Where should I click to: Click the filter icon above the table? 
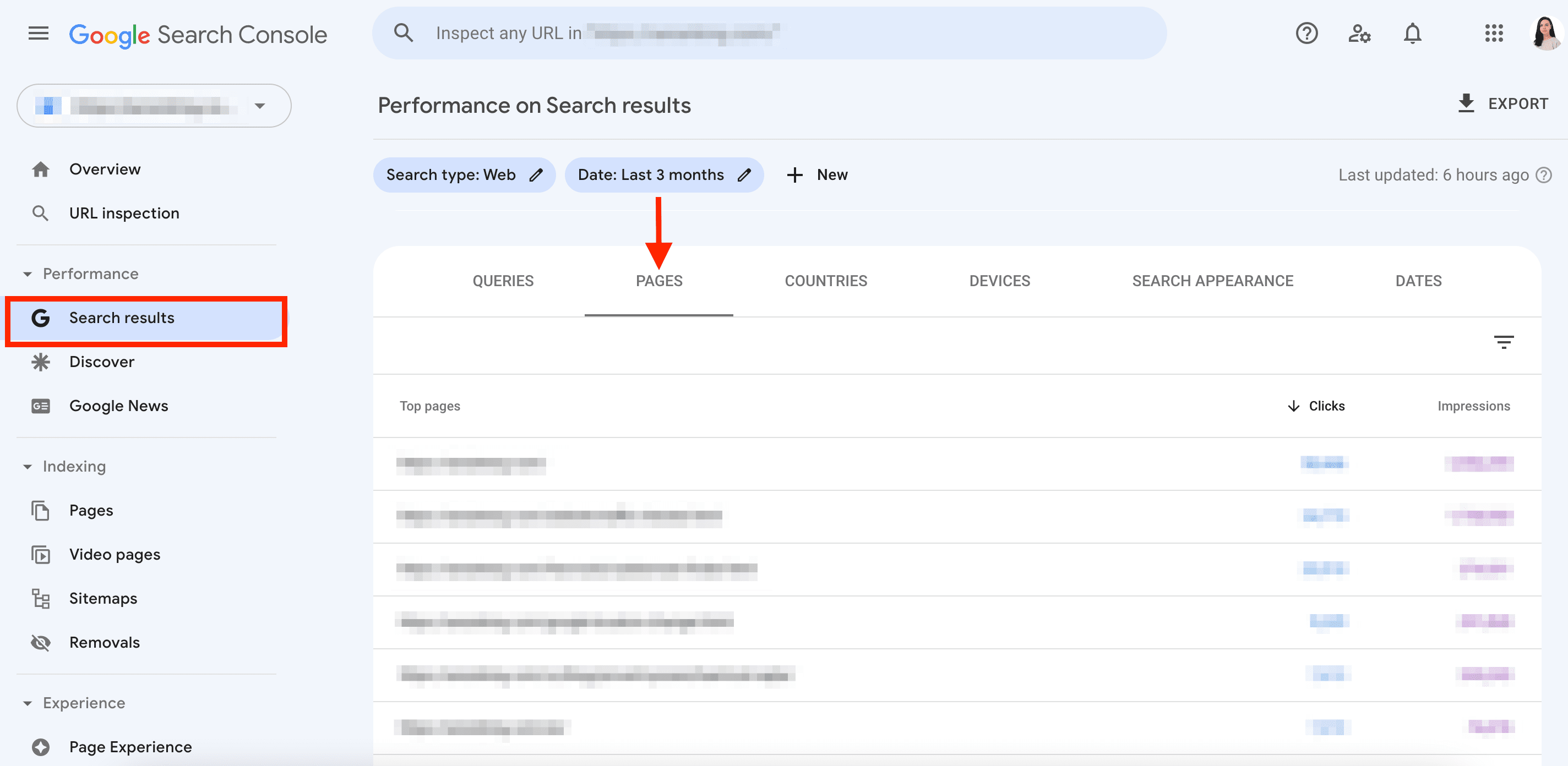click(1504, 341)
